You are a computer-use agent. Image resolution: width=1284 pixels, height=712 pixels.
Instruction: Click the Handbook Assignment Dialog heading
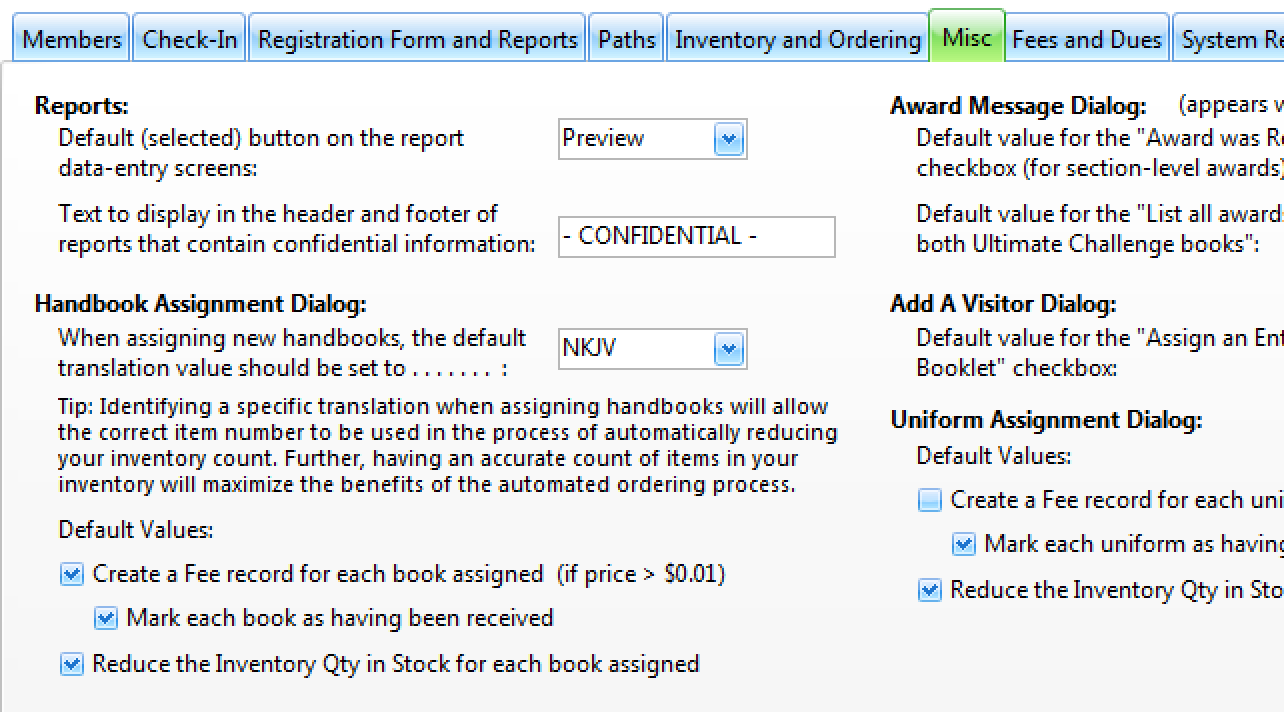(x=200, y=304)
